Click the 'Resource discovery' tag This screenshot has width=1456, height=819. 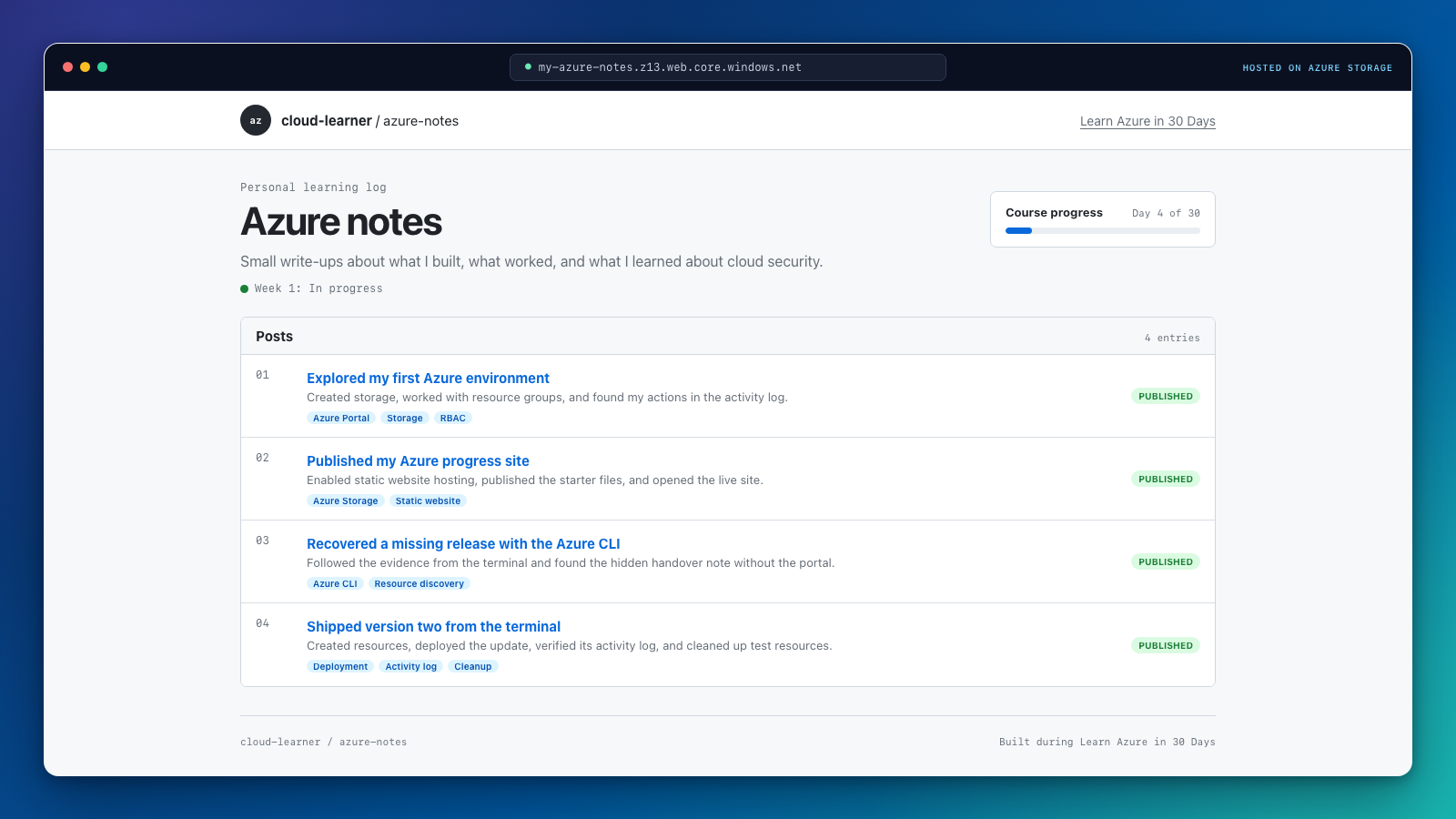pos(420,583)
